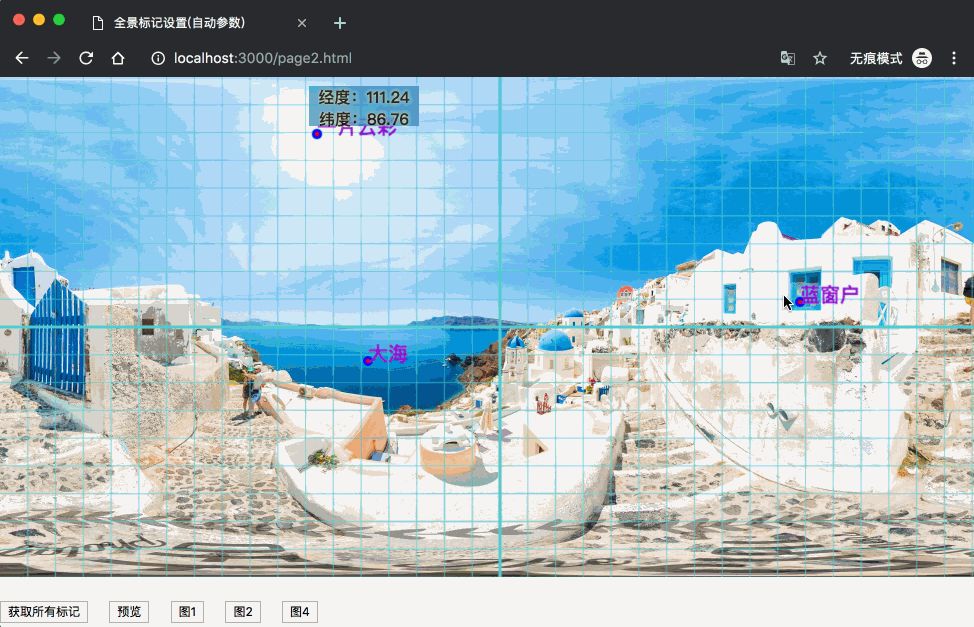Click the browser home icon
The height and width of the screenshot is (627, 974).
point(118,58)
